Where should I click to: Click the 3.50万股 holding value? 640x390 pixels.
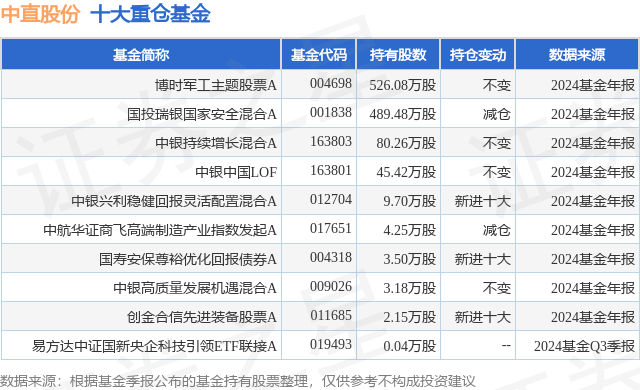tap(409, 259)
